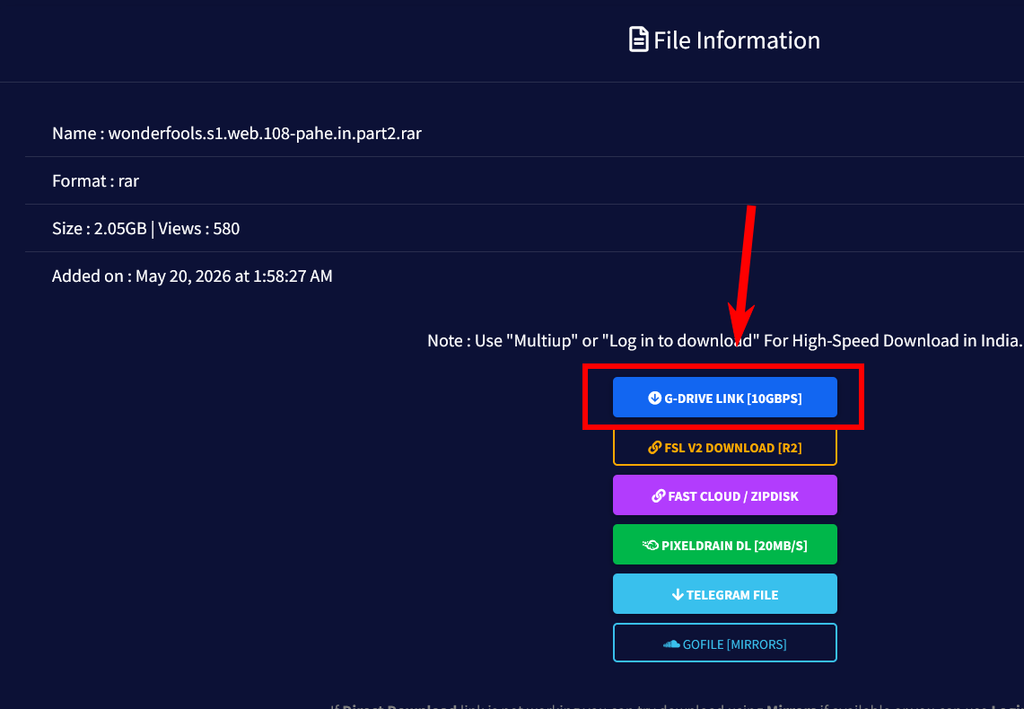Get the file via TELEGRAM FILE

point(724,594)
